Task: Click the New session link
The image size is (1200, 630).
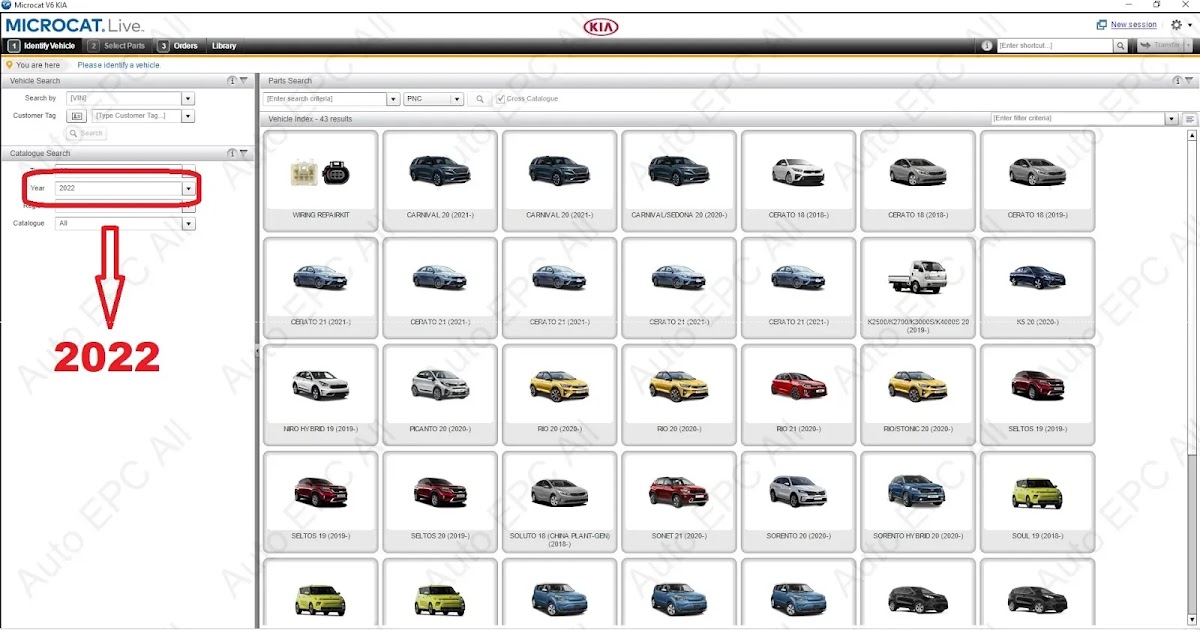Action: tap(1134, 25)
